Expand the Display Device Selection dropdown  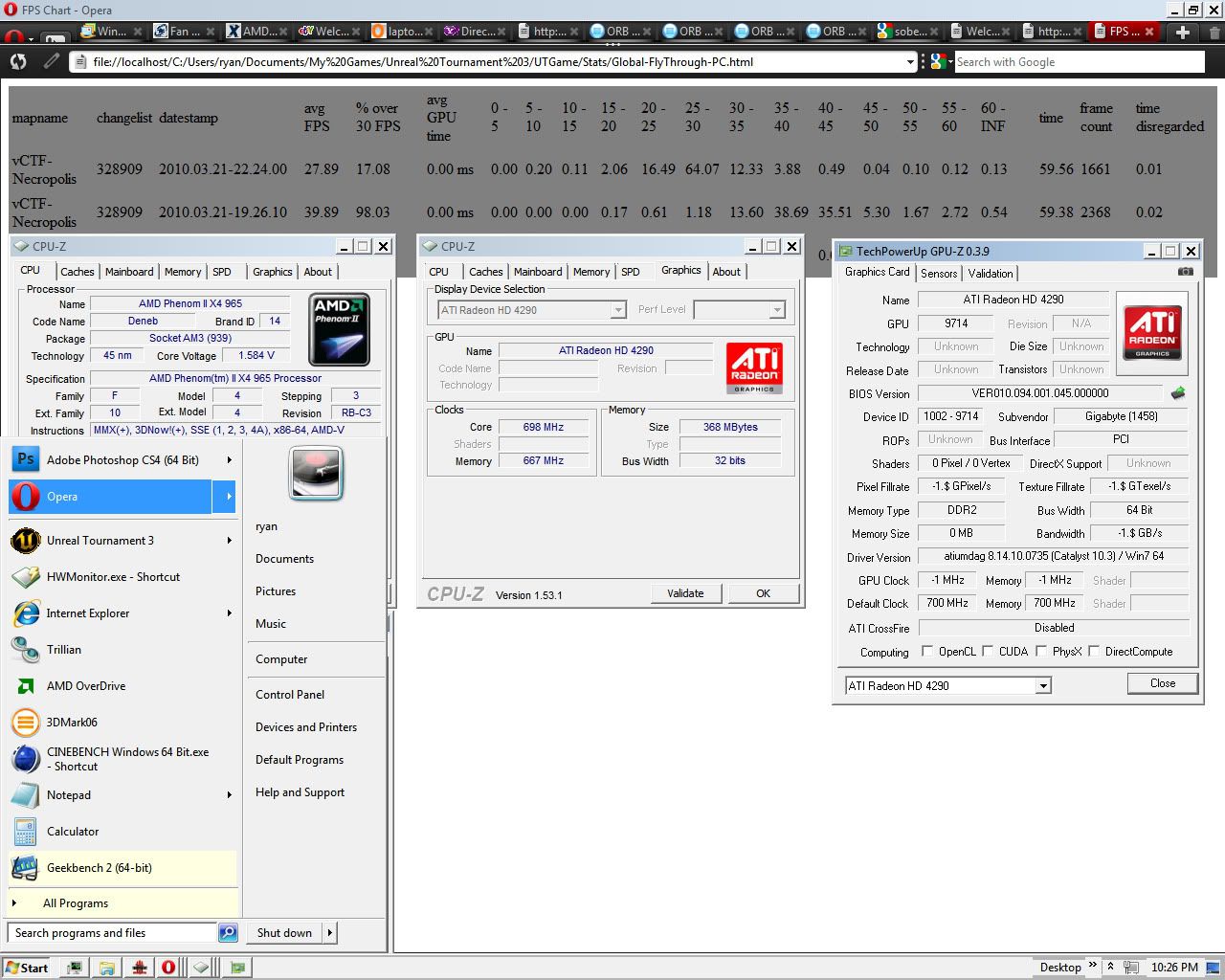(618, 310)
